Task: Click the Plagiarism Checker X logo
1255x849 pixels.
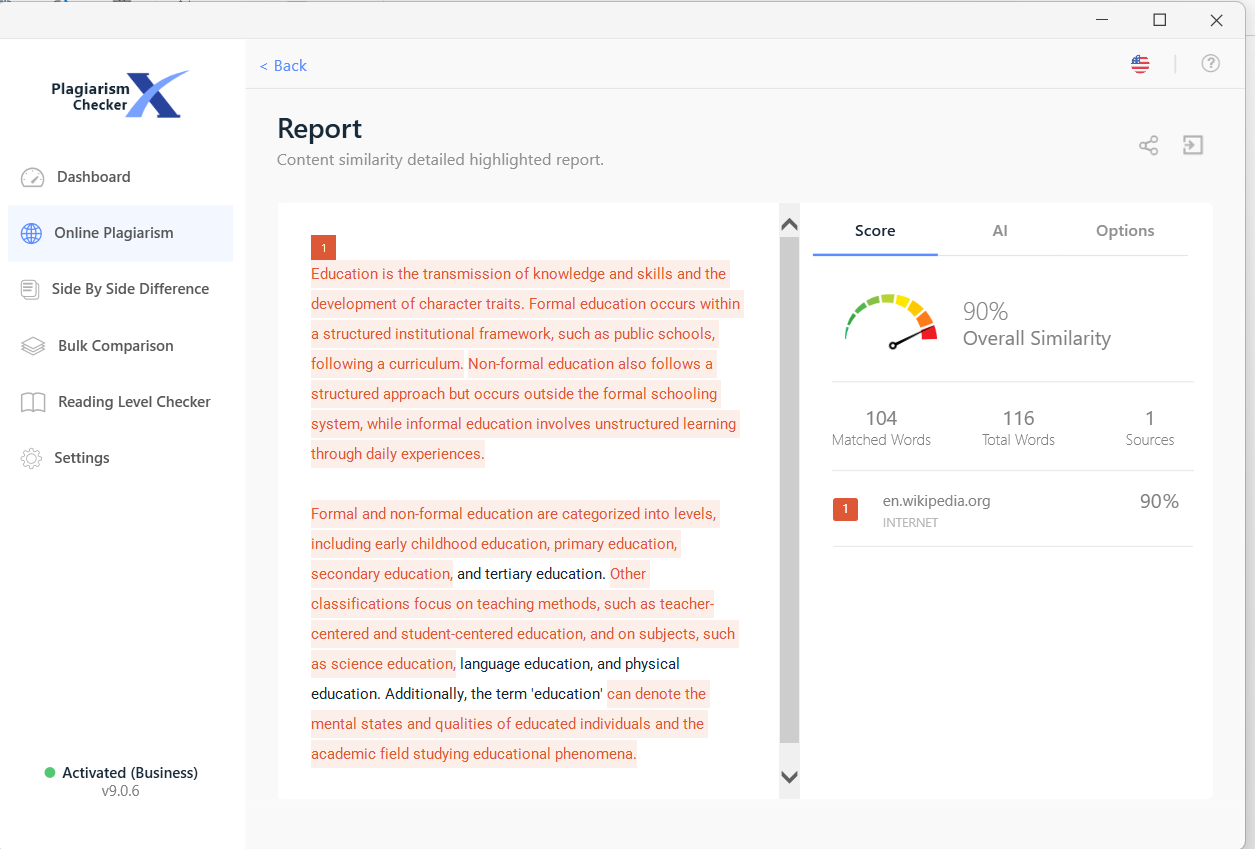Action: point(121,95)
